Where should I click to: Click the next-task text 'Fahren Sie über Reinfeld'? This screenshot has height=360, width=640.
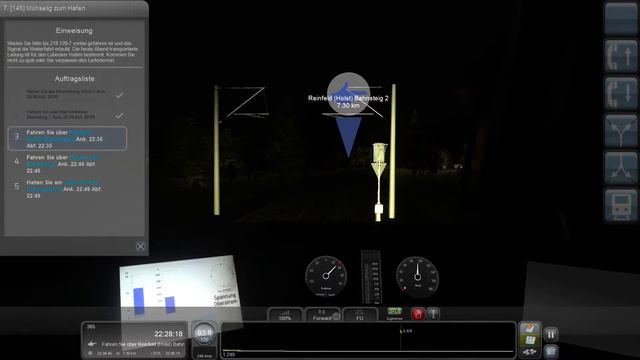[143, 344]
